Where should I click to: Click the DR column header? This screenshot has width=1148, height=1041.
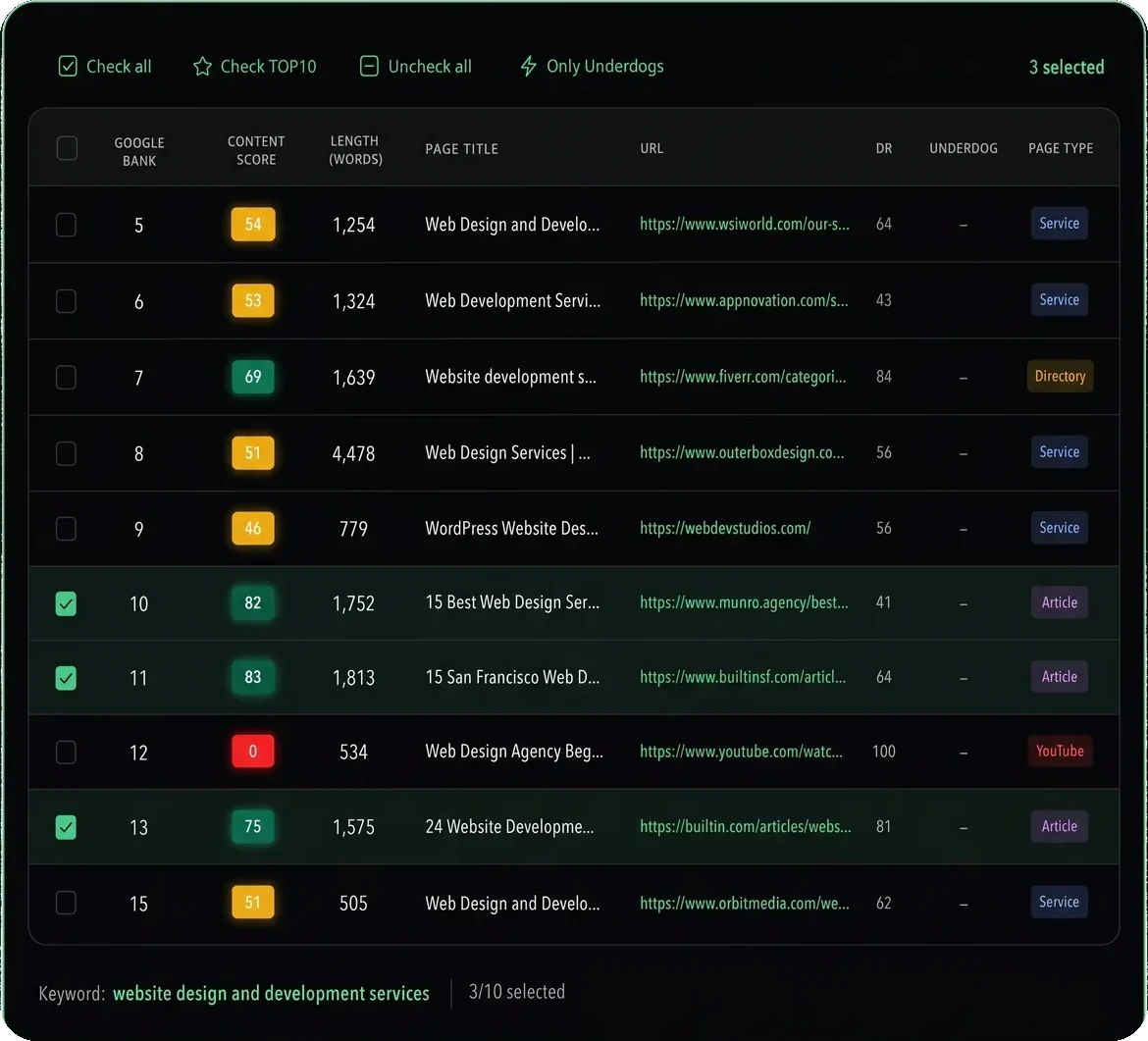(884, 148)
